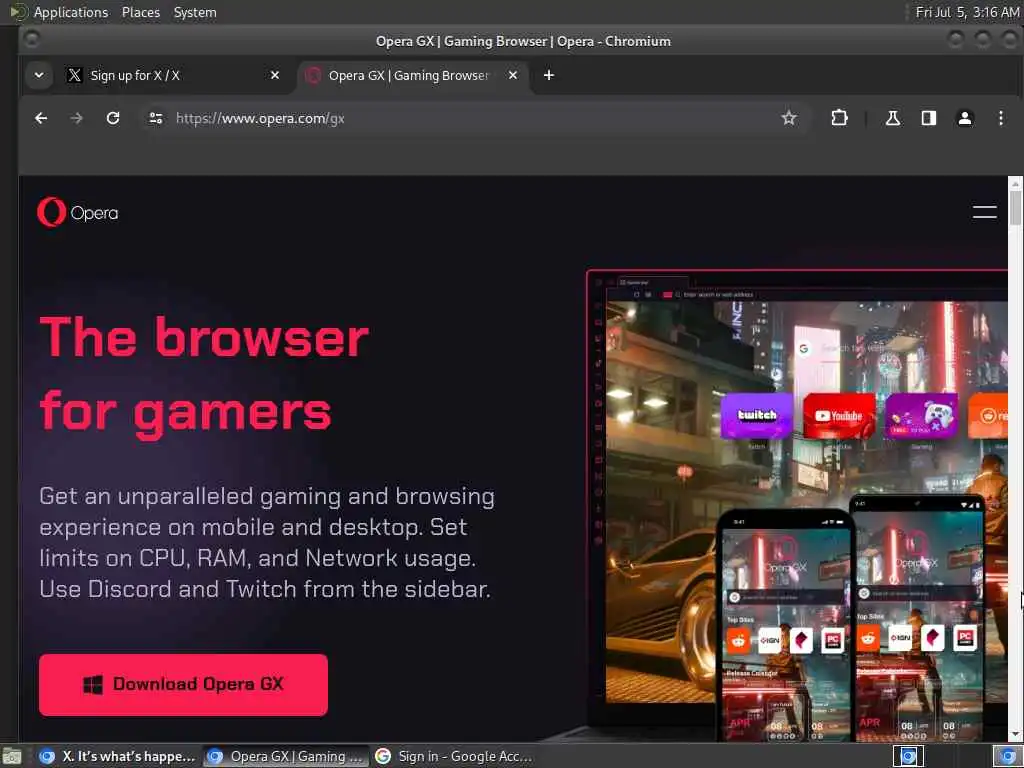This screenshot has width=1024, height=768.
Task: Reload the Opera GX page
Action: [113, 118]
